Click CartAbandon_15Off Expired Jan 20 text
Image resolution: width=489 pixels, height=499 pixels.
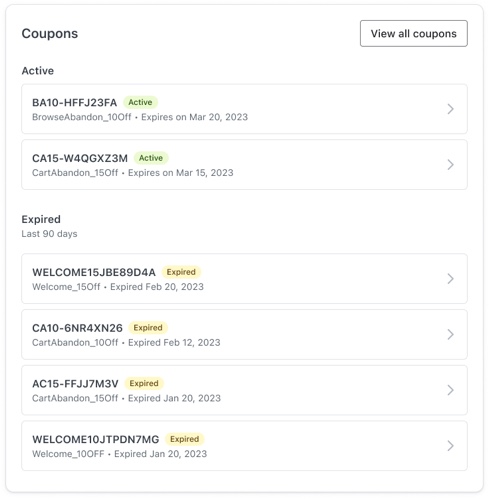point(126,398)
